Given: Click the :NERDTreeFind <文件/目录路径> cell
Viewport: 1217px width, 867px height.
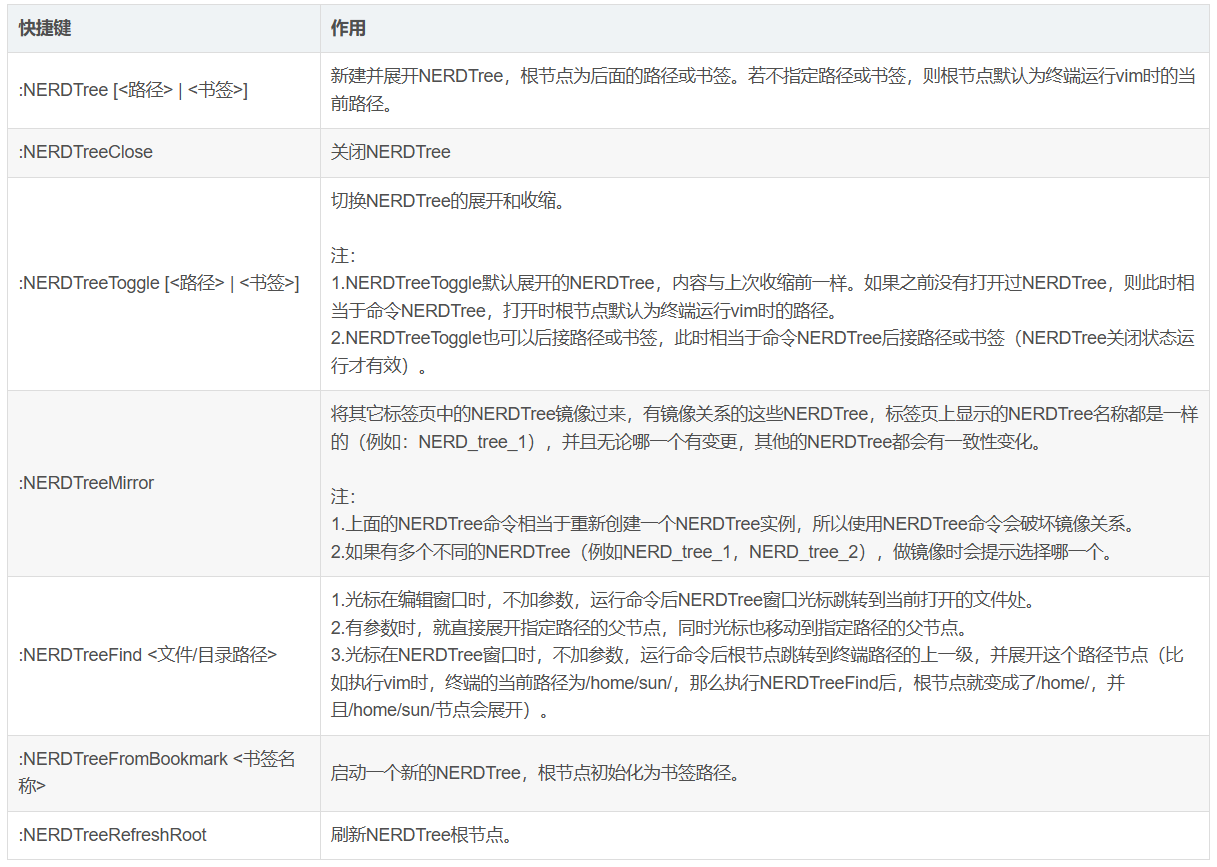Looking at the screenshot, I should pos(164,656).
